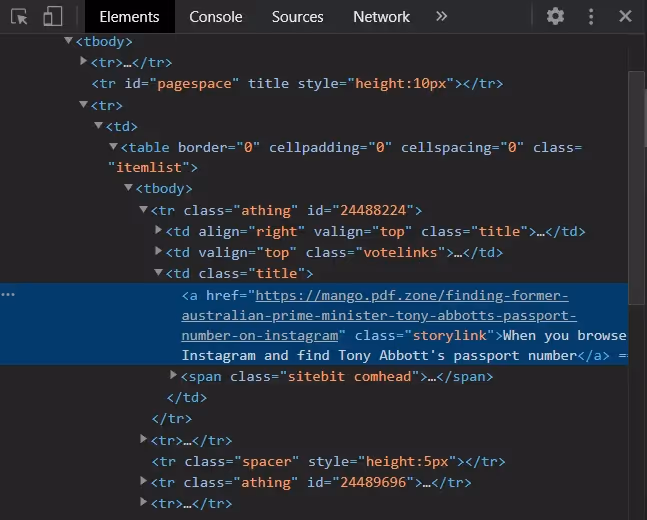Switch to the Elements tab
The width and height of the screenshot is (647, 520).
[x=129, y=17]
